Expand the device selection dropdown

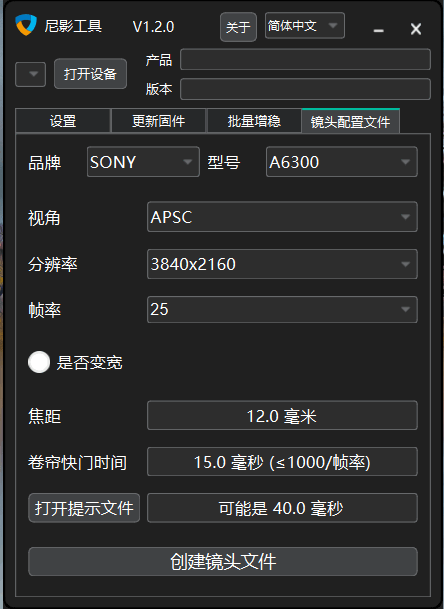coord(30,74)
